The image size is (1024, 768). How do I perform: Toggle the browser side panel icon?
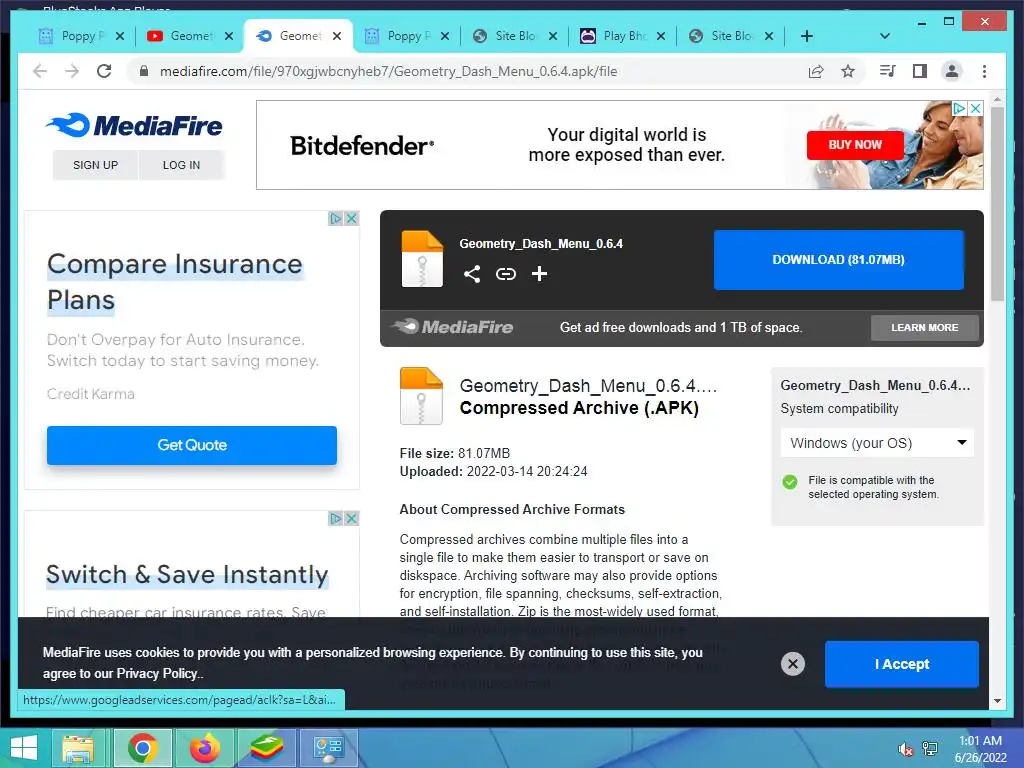pos(920,71)
